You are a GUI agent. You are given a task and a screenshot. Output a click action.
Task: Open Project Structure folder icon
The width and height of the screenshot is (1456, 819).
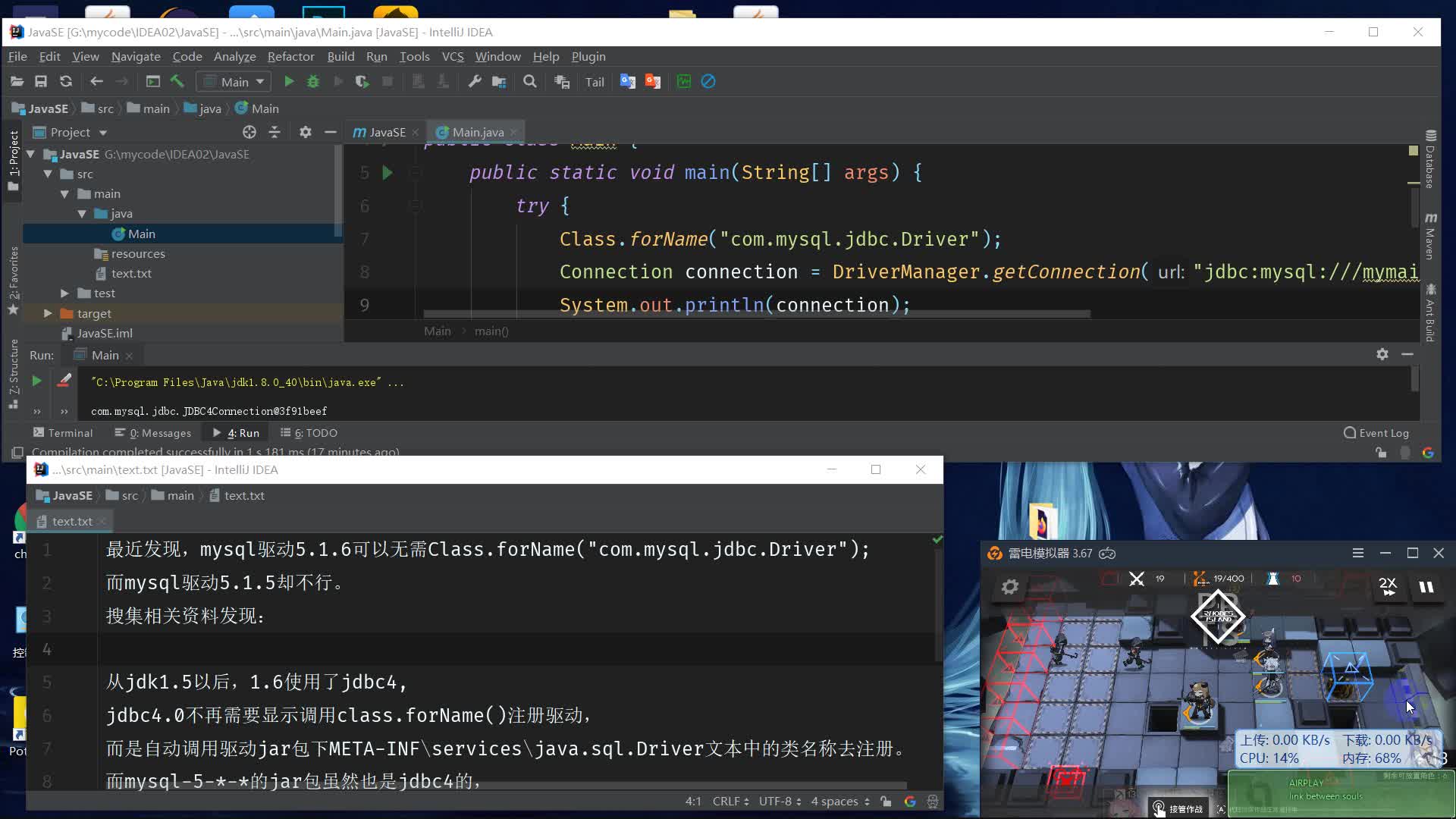[x=499, y=81]
